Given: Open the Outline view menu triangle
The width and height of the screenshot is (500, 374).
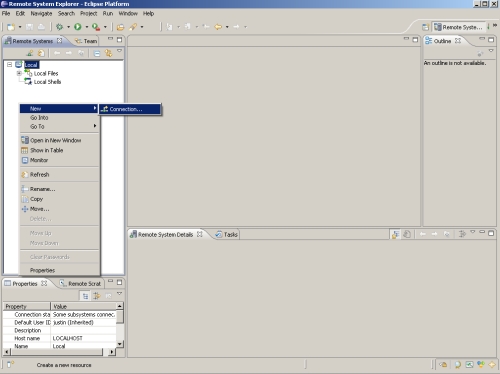Looking at the screenshot, I should point(491,51).
